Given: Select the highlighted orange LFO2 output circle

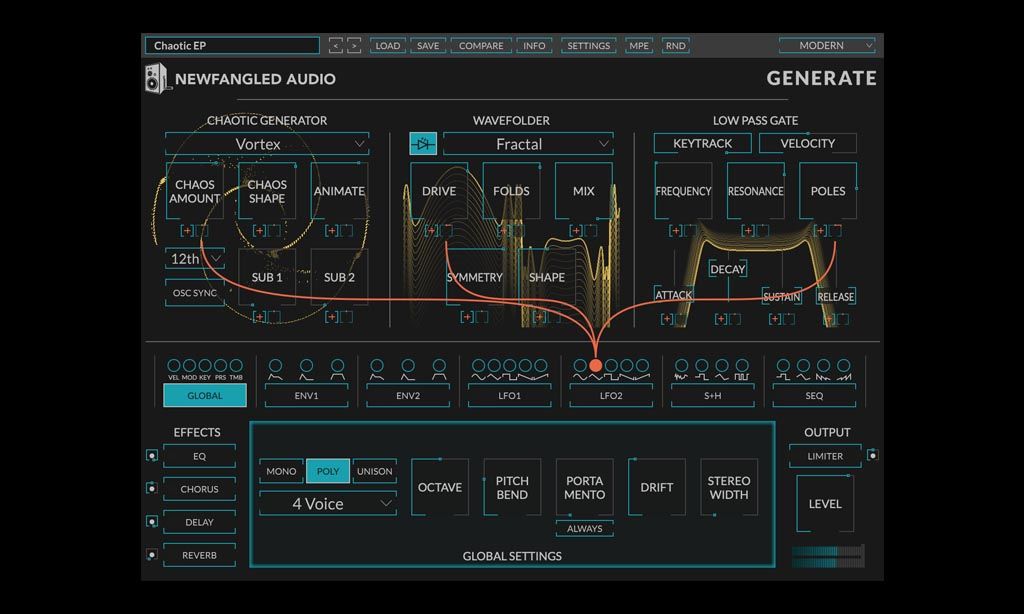Looking at the screenshot, I should click(x=596, y=365).
